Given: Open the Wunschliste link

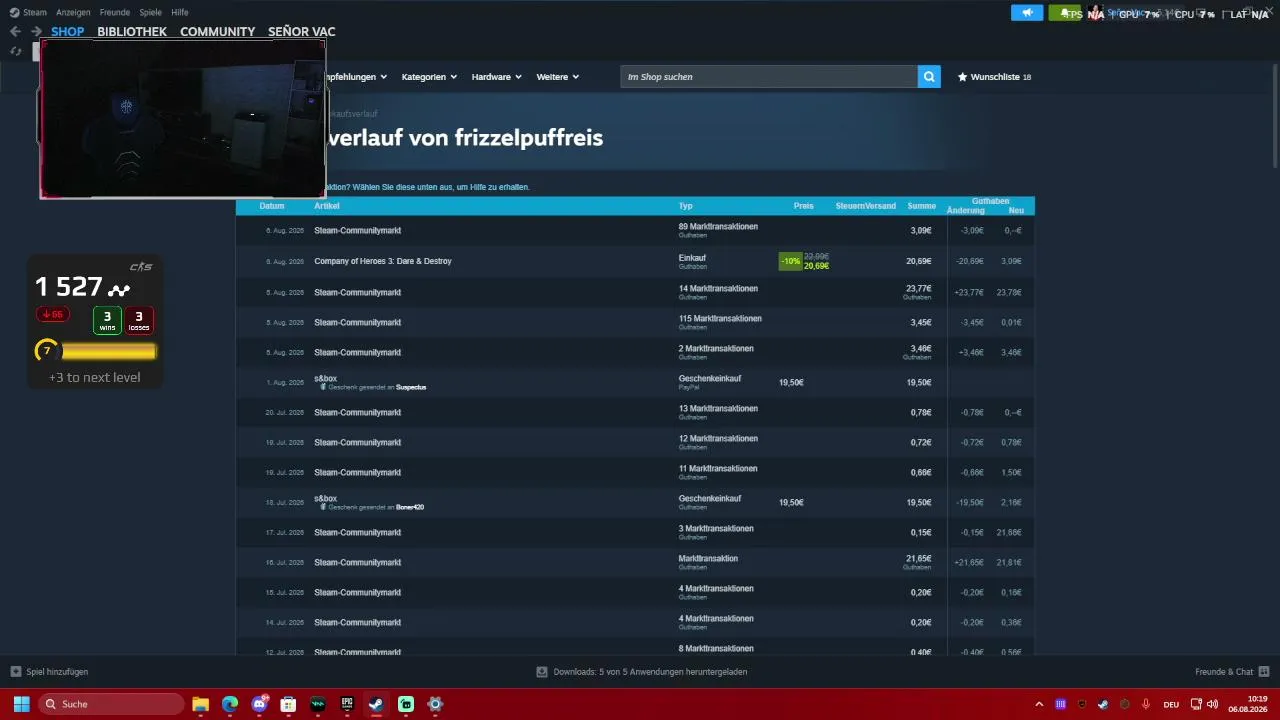Looking at the screenshot, I should 995,77.
